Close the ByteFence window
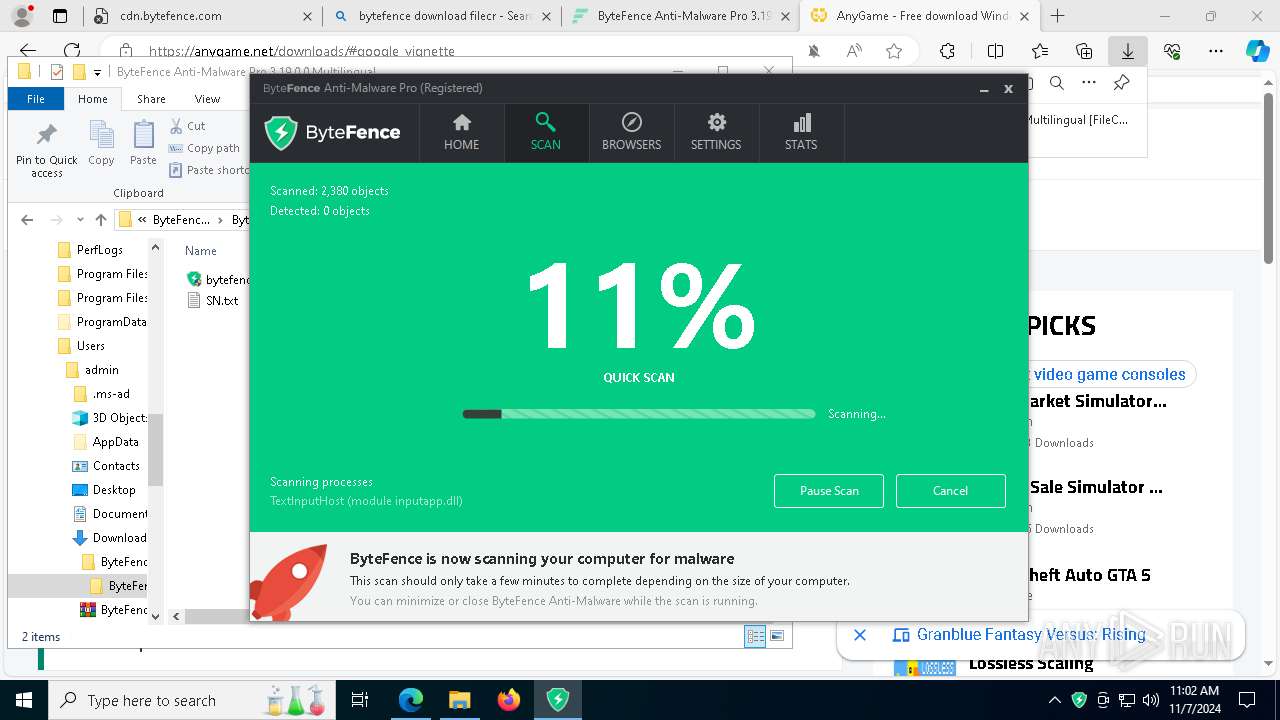This screenshot has height=720, width=1280. pyautogui.click(x=1008, y=89)
